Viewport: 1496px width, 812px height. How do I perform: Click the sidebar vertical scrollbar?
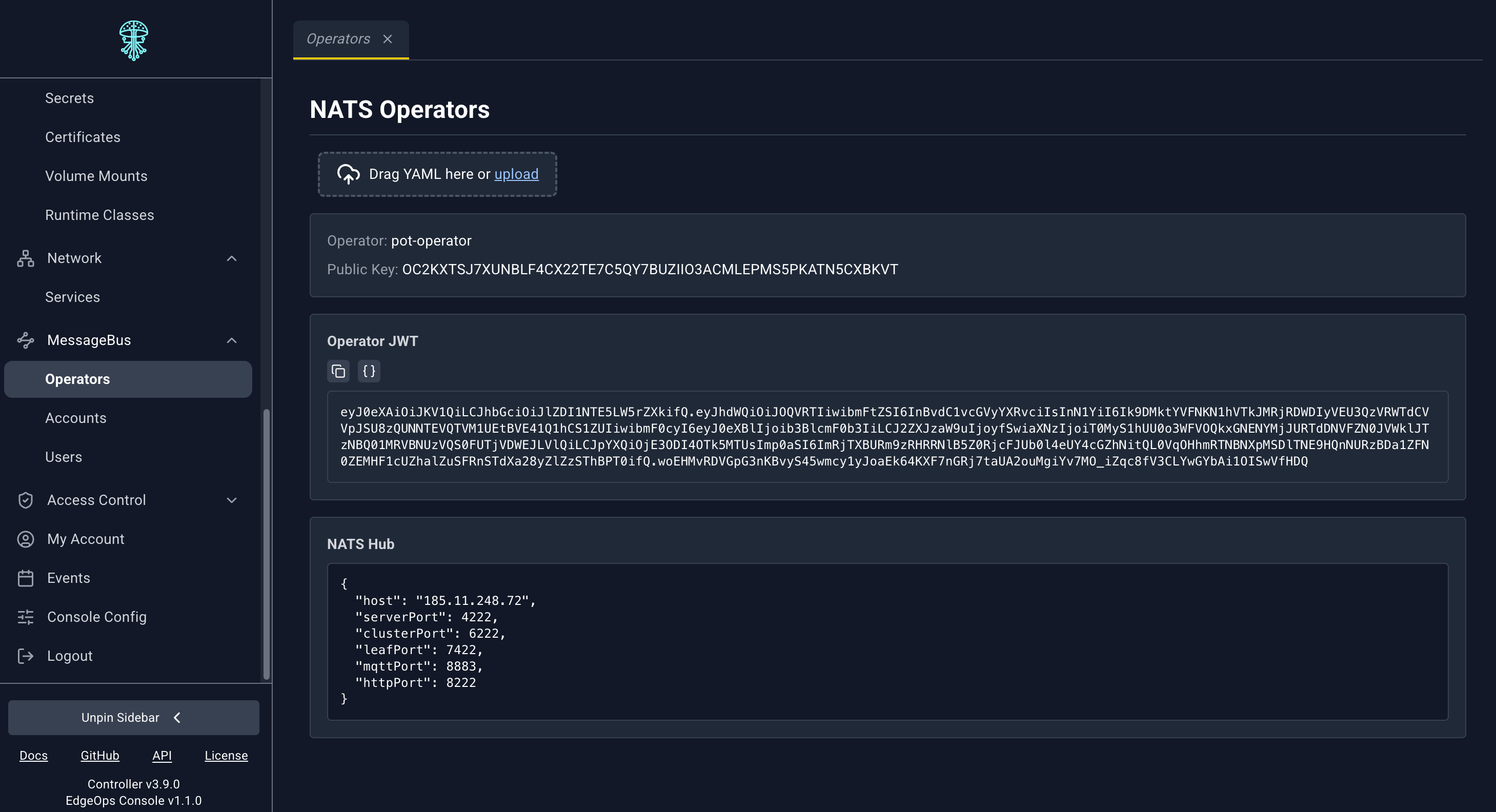coord(267,544)
